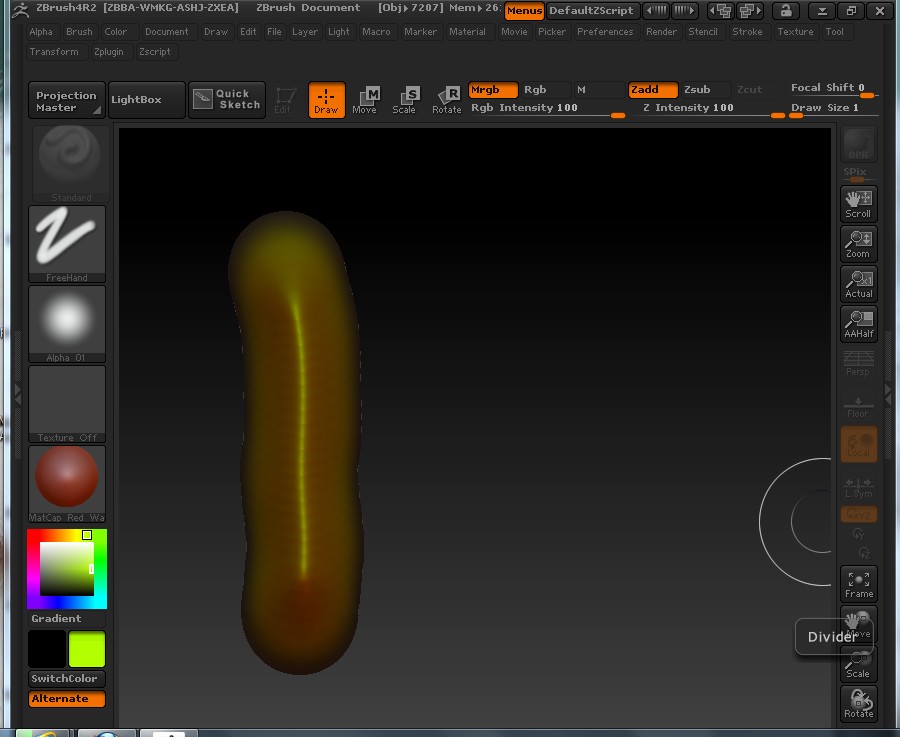Click the Zoom icon on right shelf
Image resolution: width=900 pixels, height=737 pixels.
coord(858,243)
